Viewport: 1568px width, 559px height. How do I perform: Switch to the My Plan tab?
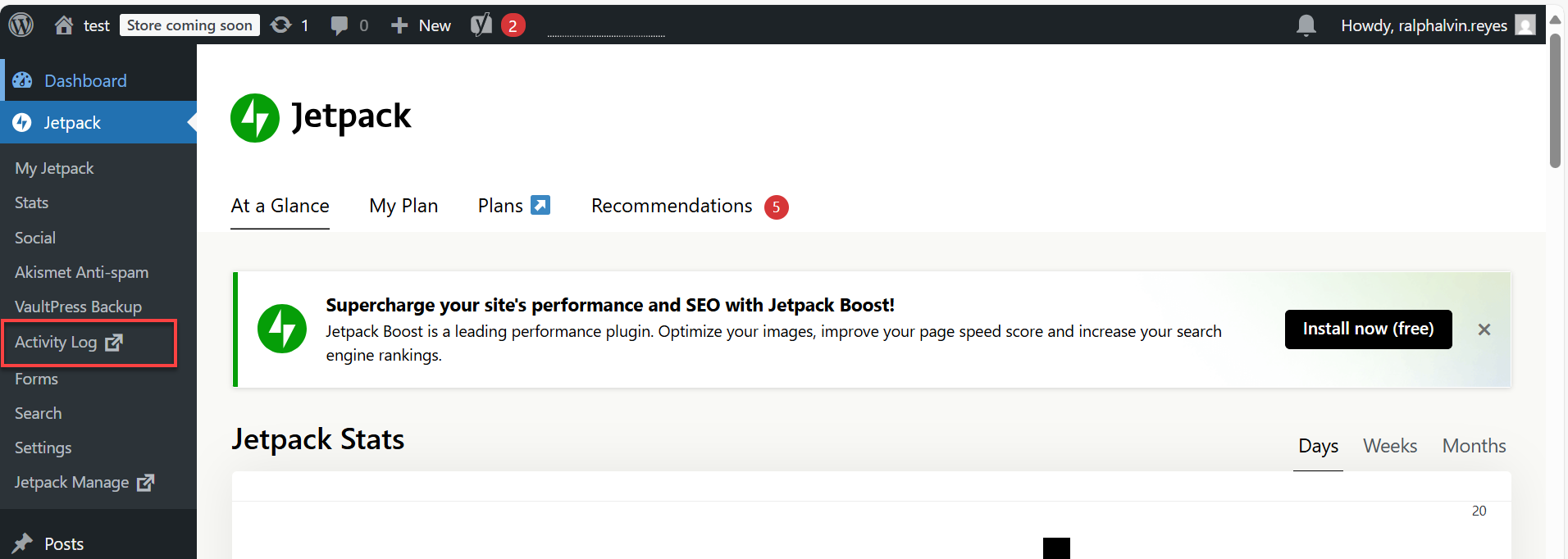coord(403,206)
